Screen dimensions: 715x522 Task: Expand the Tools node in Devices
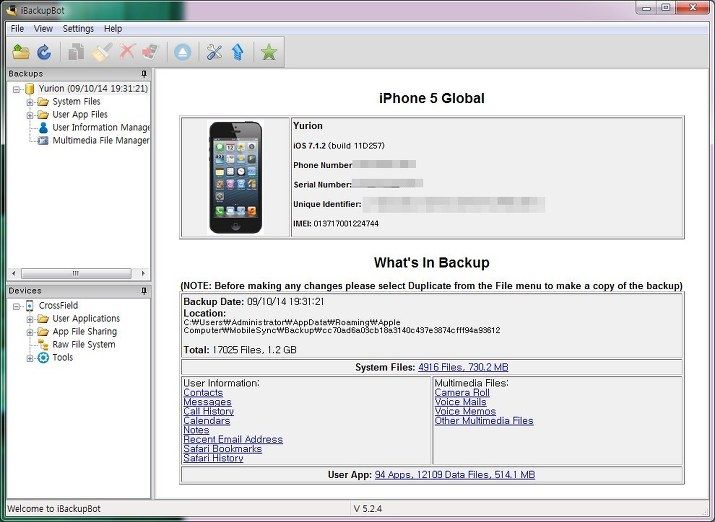tap(30, 358)
